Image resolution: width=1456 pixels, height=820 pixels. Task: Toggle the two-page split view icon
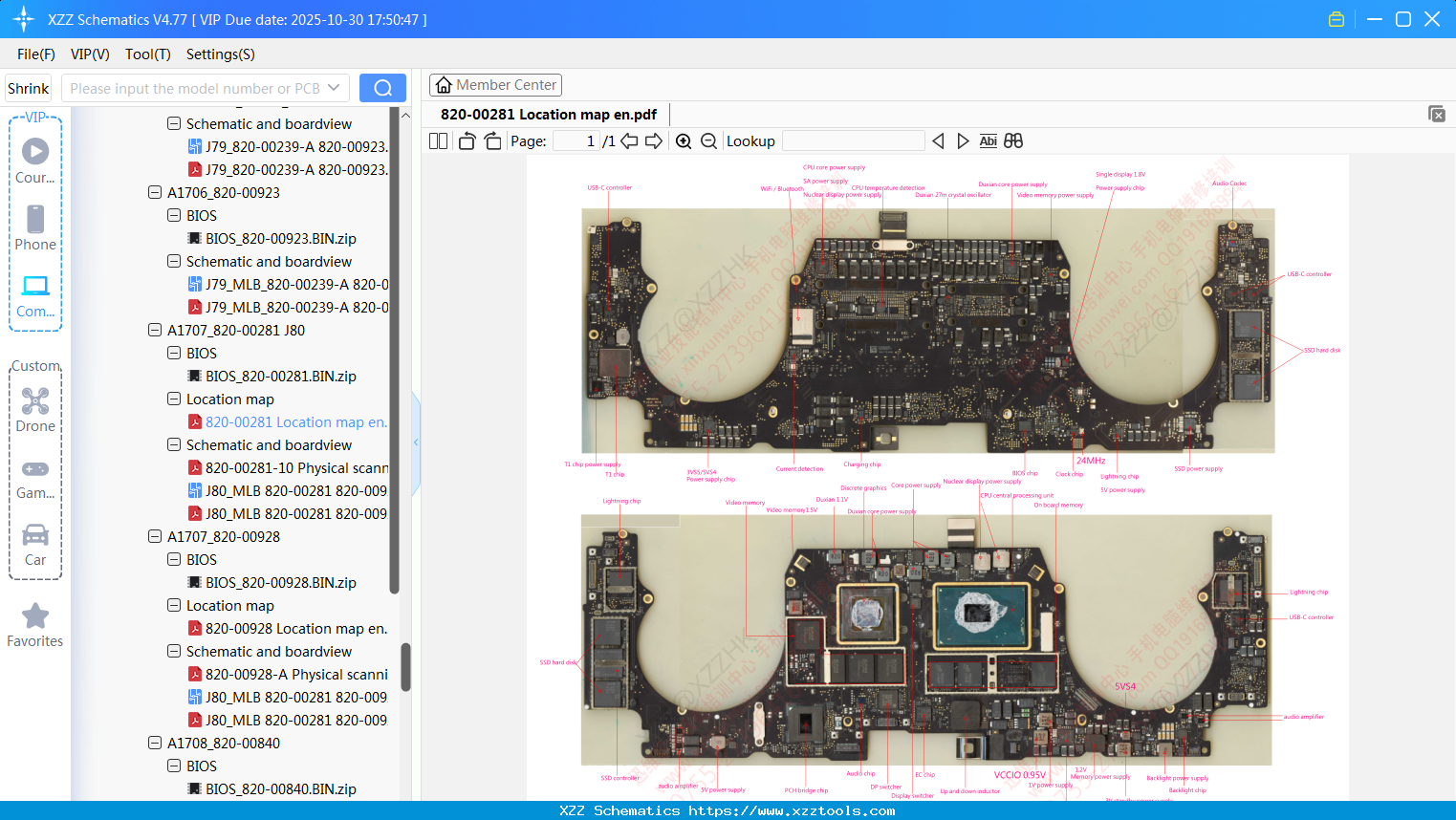pyautogui.click(x=438, y=141)
